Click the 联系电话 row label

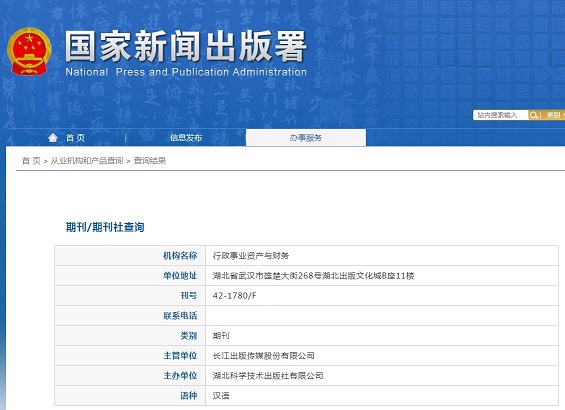pos(180,316)
